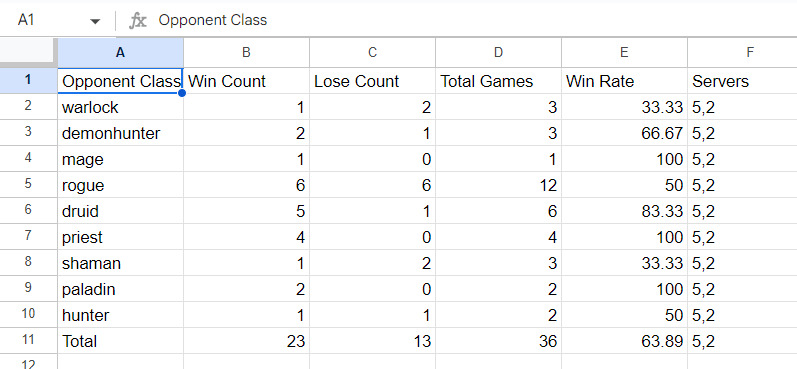
Task: Click the Win Count header cell
Action: (247, 81)
